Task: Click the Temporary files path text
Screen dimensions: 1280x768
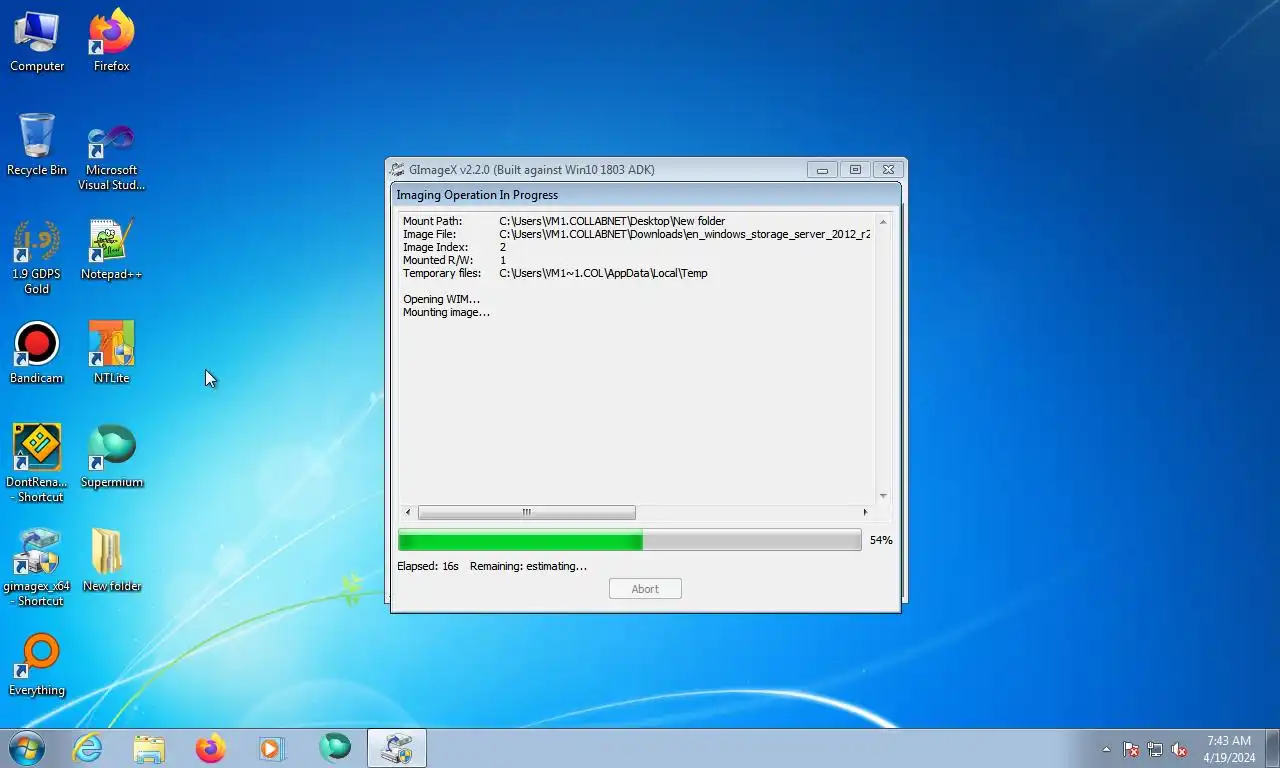Action: pyautogui.click(x=603, y=273)
